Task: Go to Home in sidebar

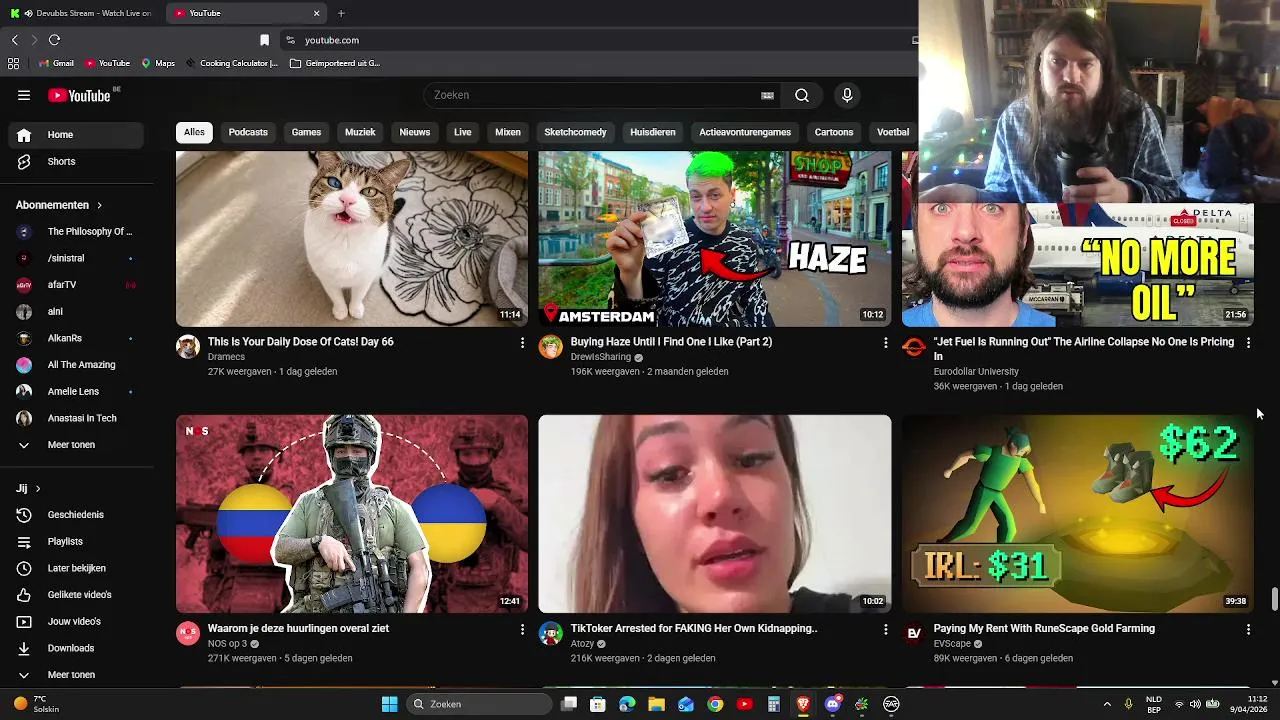Action: tap(76, 135)
